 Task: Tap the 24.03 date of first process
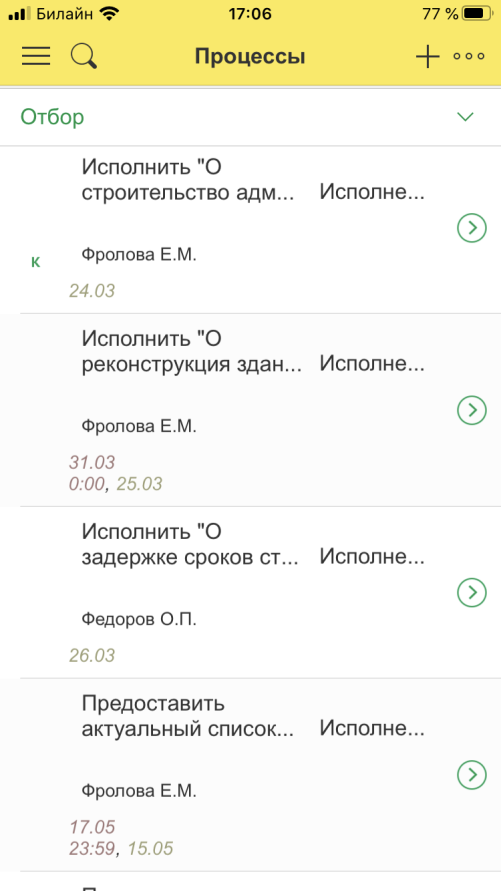tap(92, 291)
